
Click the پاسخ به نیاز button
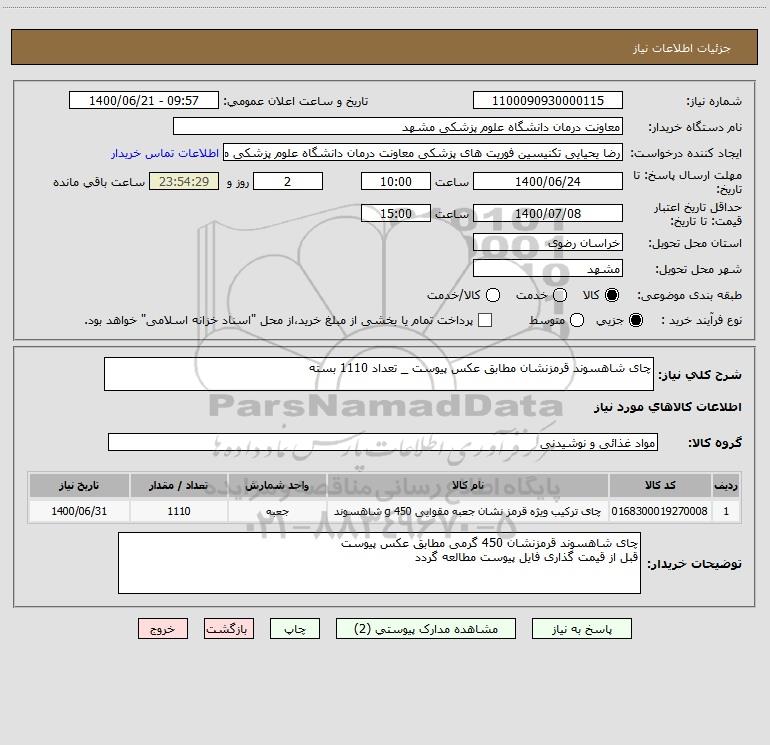(581, 629)
